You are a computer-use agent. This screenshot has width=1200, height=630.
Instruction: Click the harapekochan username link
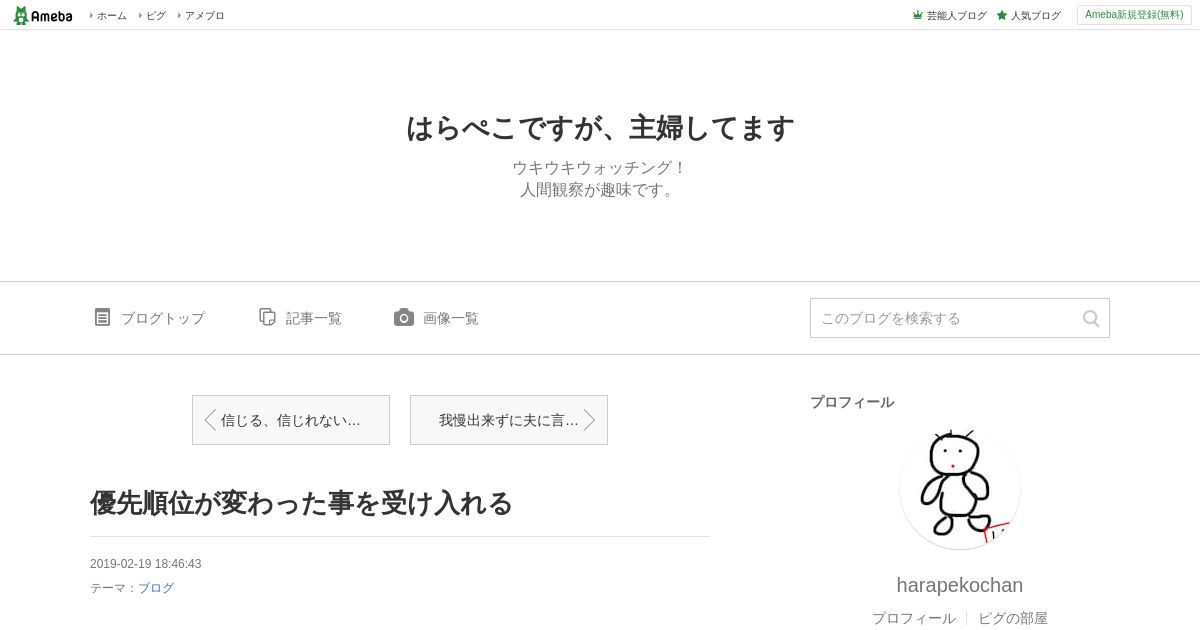pyautogui.click(x=960, y=585)
